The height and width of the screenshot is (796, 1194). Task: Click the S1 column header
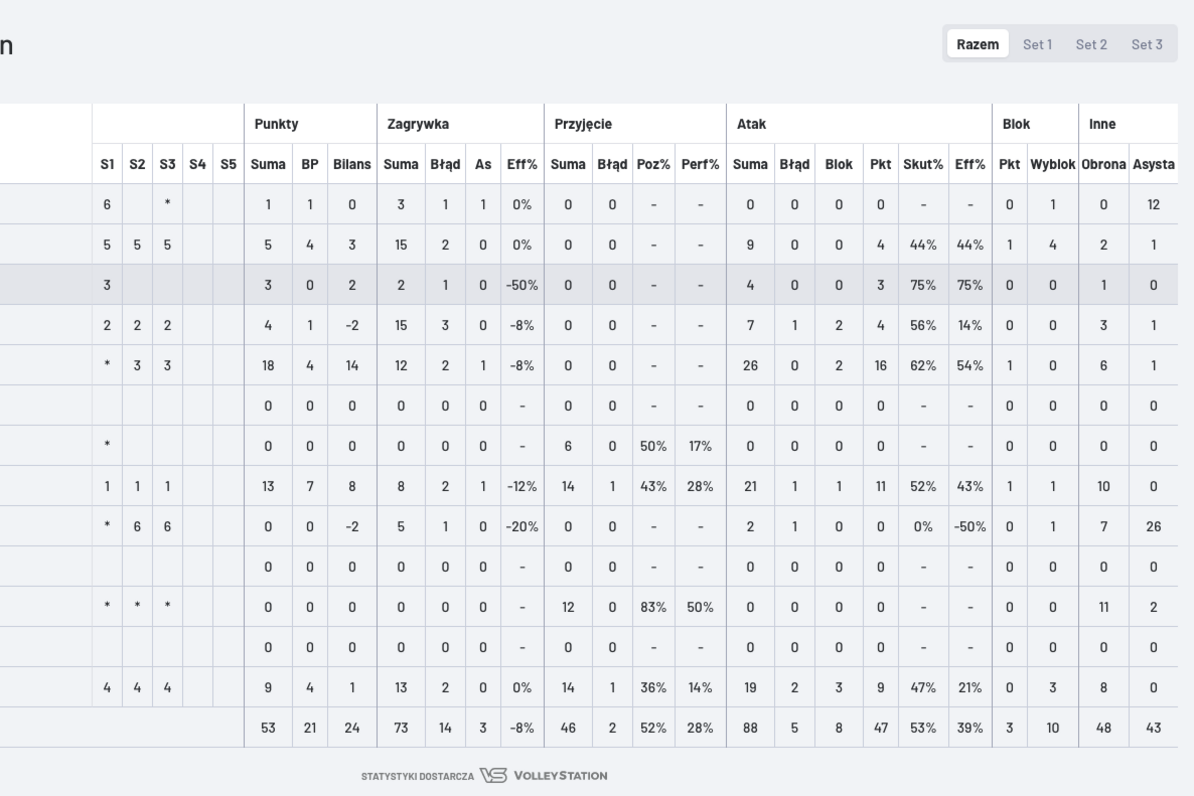[107, 164]
